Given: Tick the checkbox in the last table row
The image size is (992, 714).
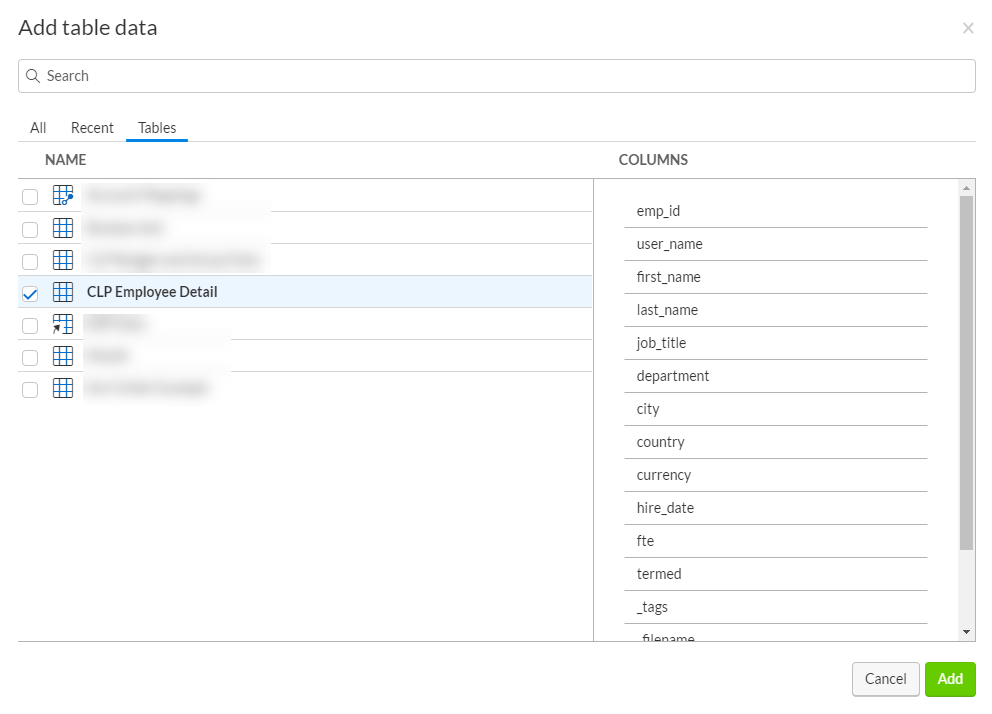Looking at the screenshot, I should tap(30, 390).
